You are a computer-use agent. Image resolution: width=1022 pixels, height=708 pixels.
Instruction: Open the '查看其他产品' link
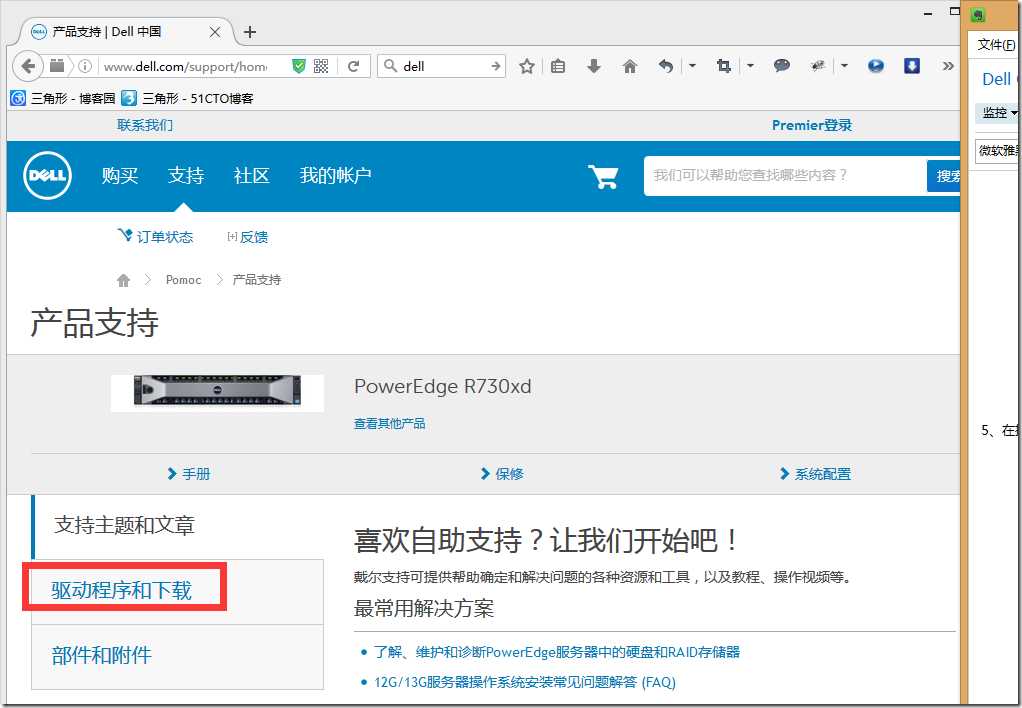point(390,424)
